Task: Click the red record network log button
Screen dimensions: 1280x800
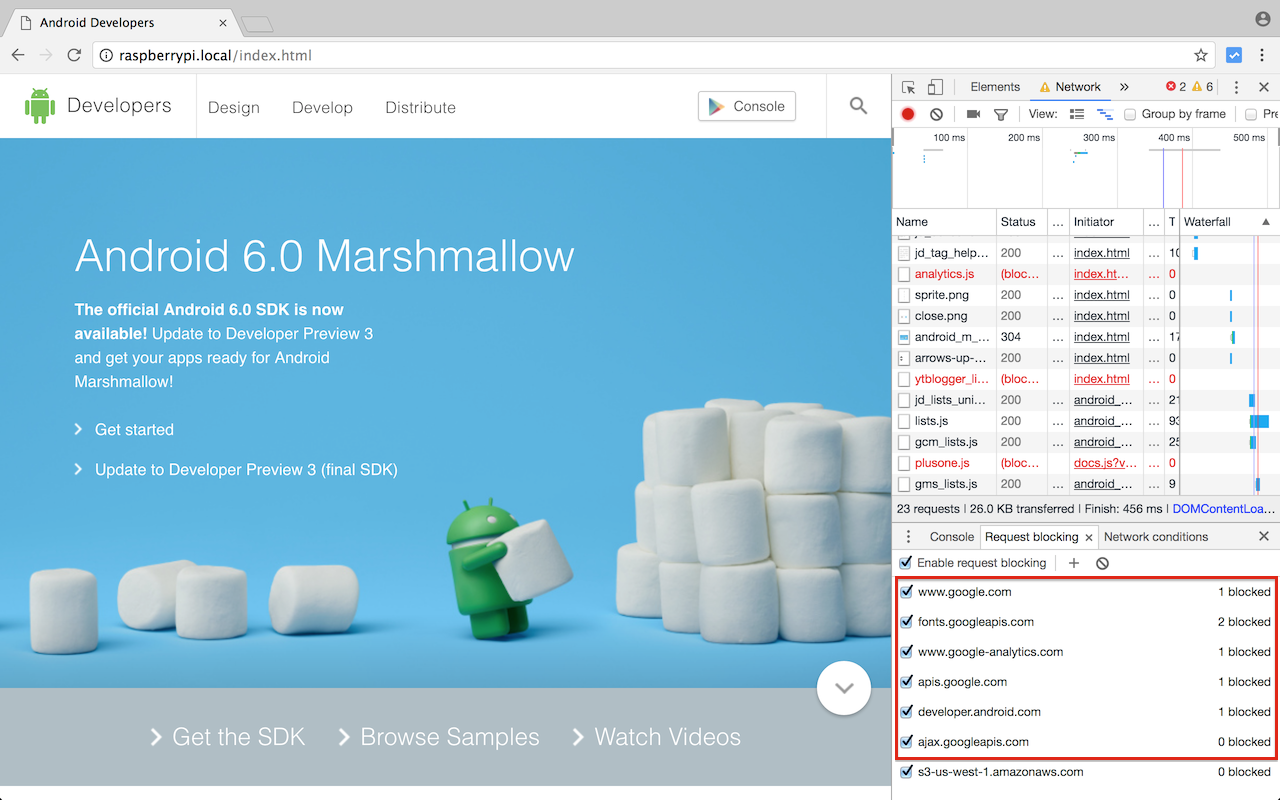Action: 908,114
